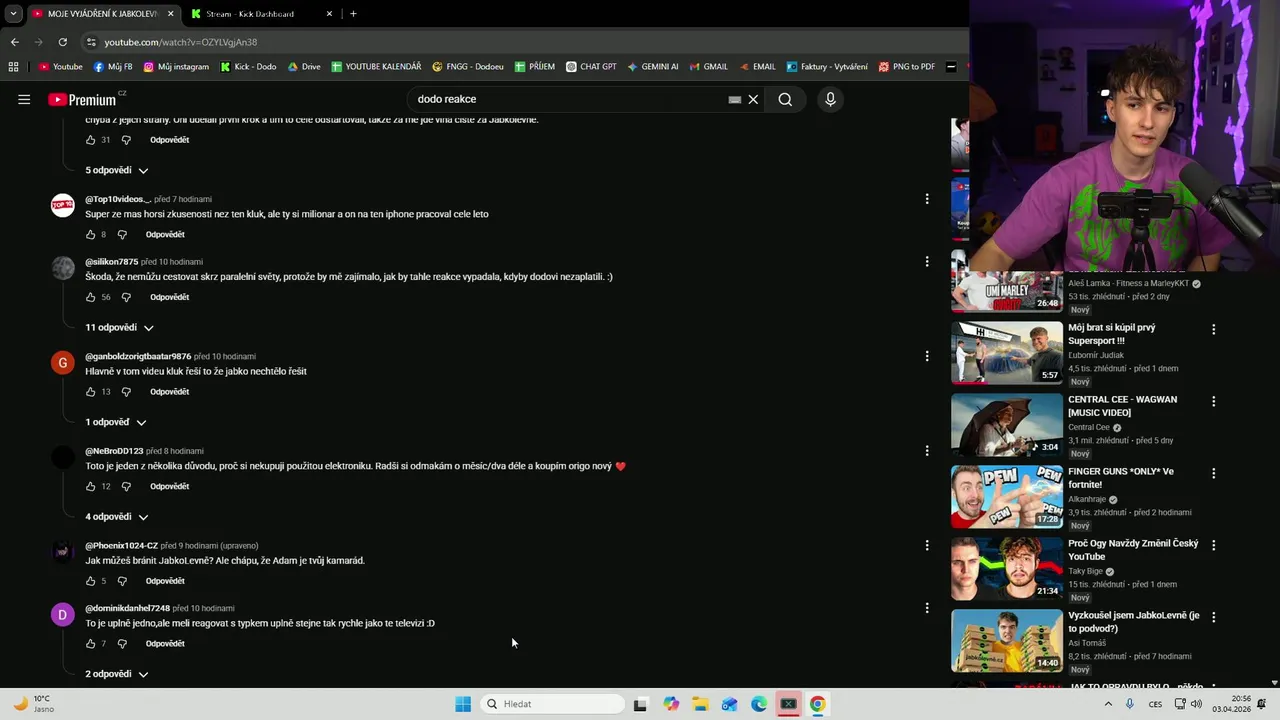Clear the search box with X icon
Viewport: 1280px width, 720px height.
[753, 99]
